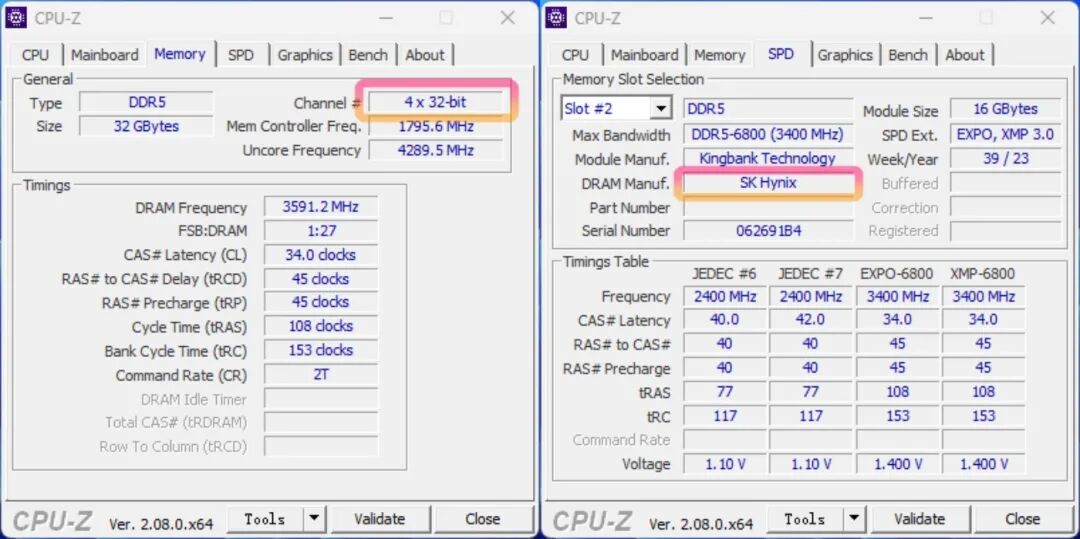Screen dimensions: 1080x539
Task: Click the 153 clocks Bank Cycle Time value
Action: (320, 350)
